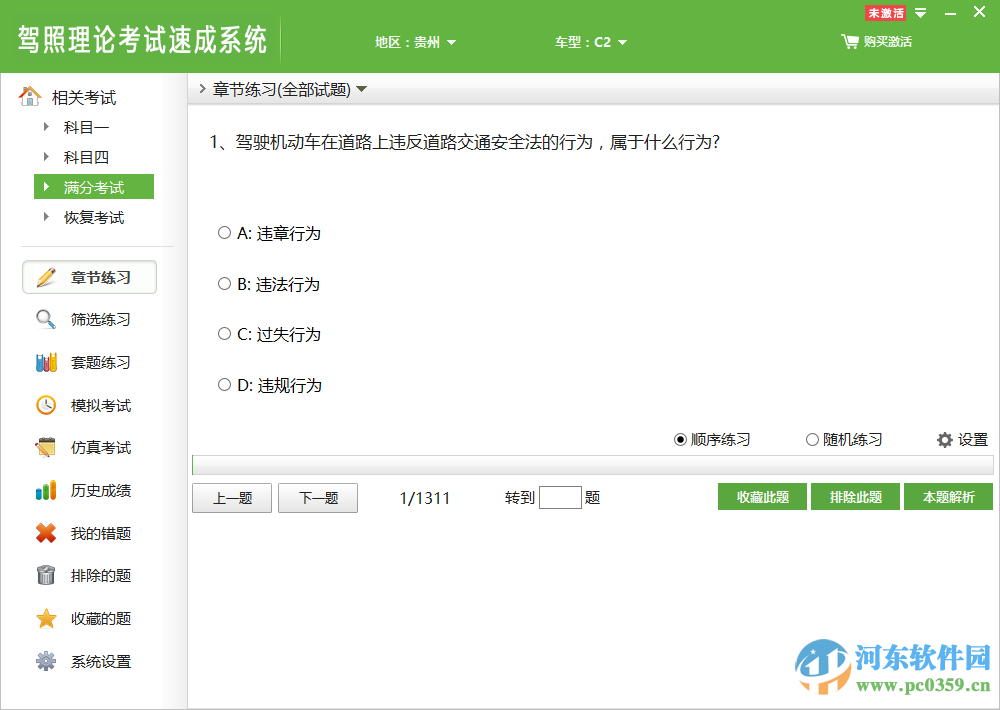Expand the 恢复考试 tree item
This screenshot has height=710, width=1000.
(x=46, y=216)
